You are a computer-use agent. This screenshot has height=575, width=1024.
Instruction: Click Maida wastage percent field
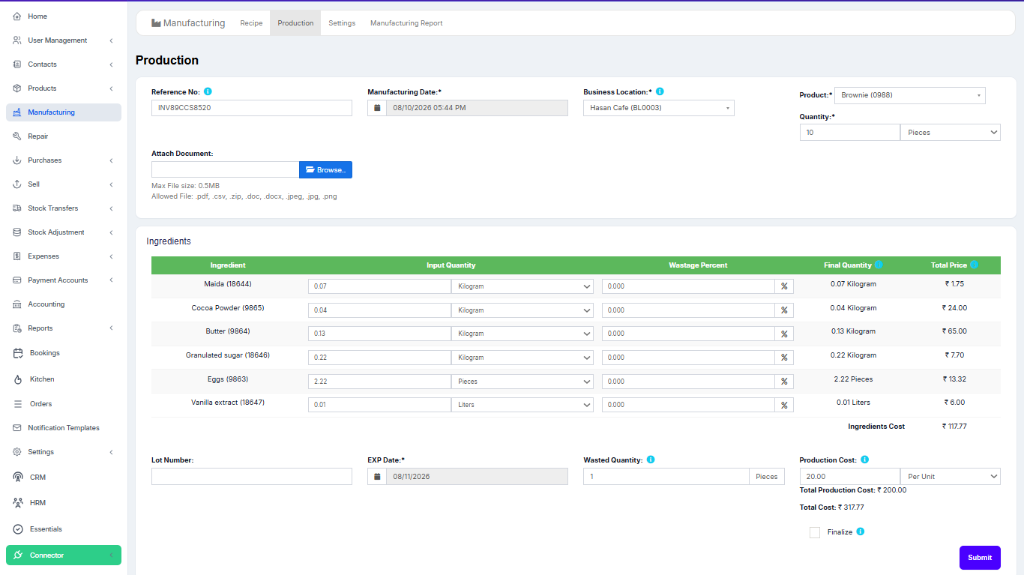coord(688,286)
